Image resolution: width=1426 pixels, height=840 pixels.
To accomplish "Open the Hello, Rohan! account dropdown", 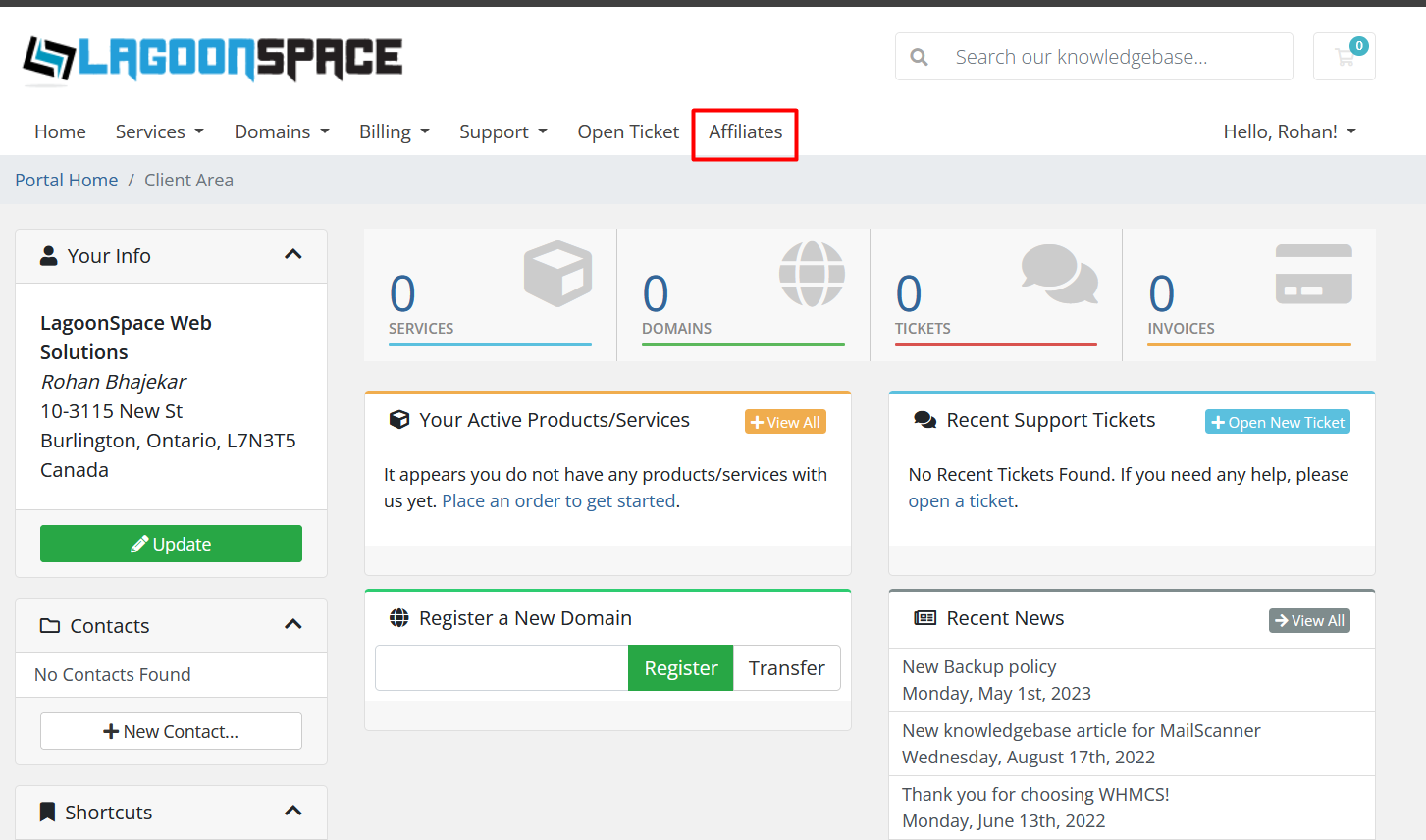I will point(1289,131).
